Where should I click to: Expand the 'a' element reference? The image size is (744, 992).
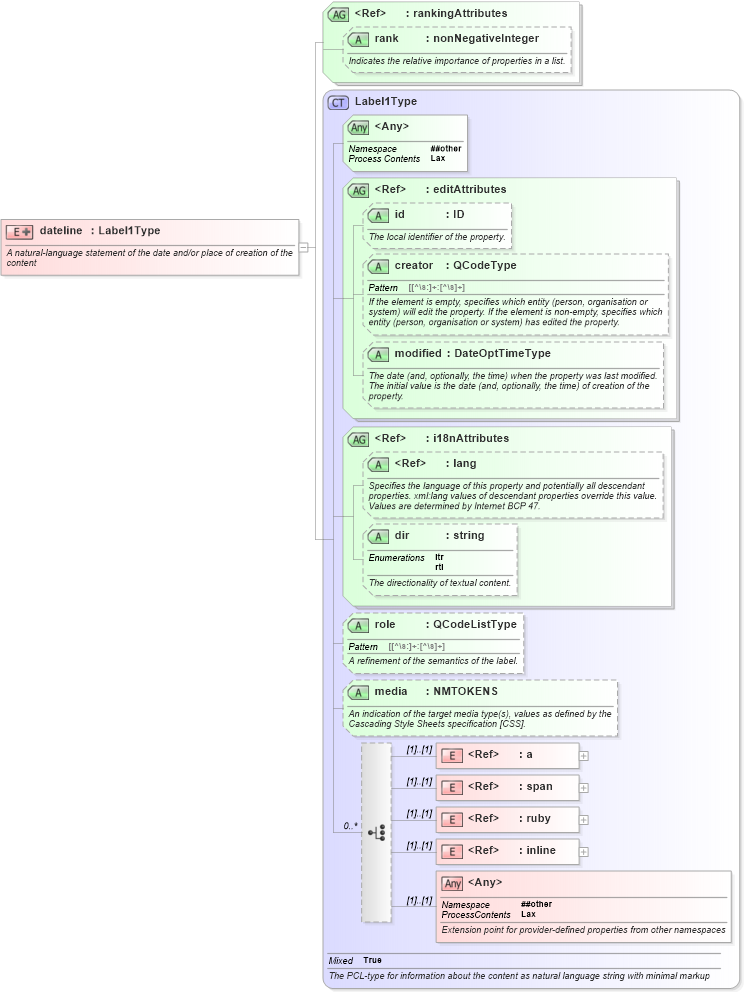(x=583, y=756)
